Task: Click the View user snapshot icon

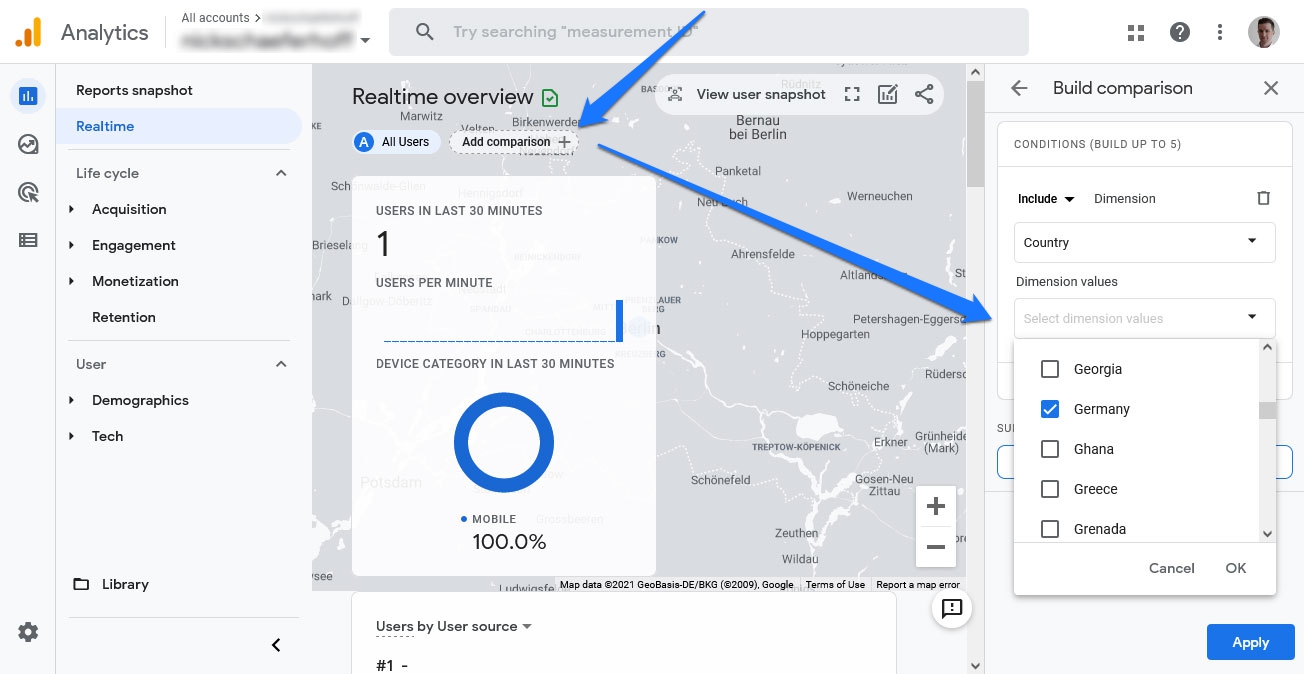Action: pos(675,94)
